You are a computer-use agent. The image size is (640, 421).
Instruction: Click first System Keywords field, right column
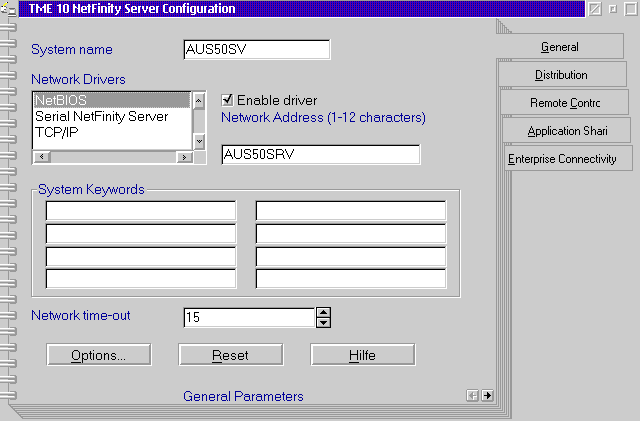pos(351,211)
